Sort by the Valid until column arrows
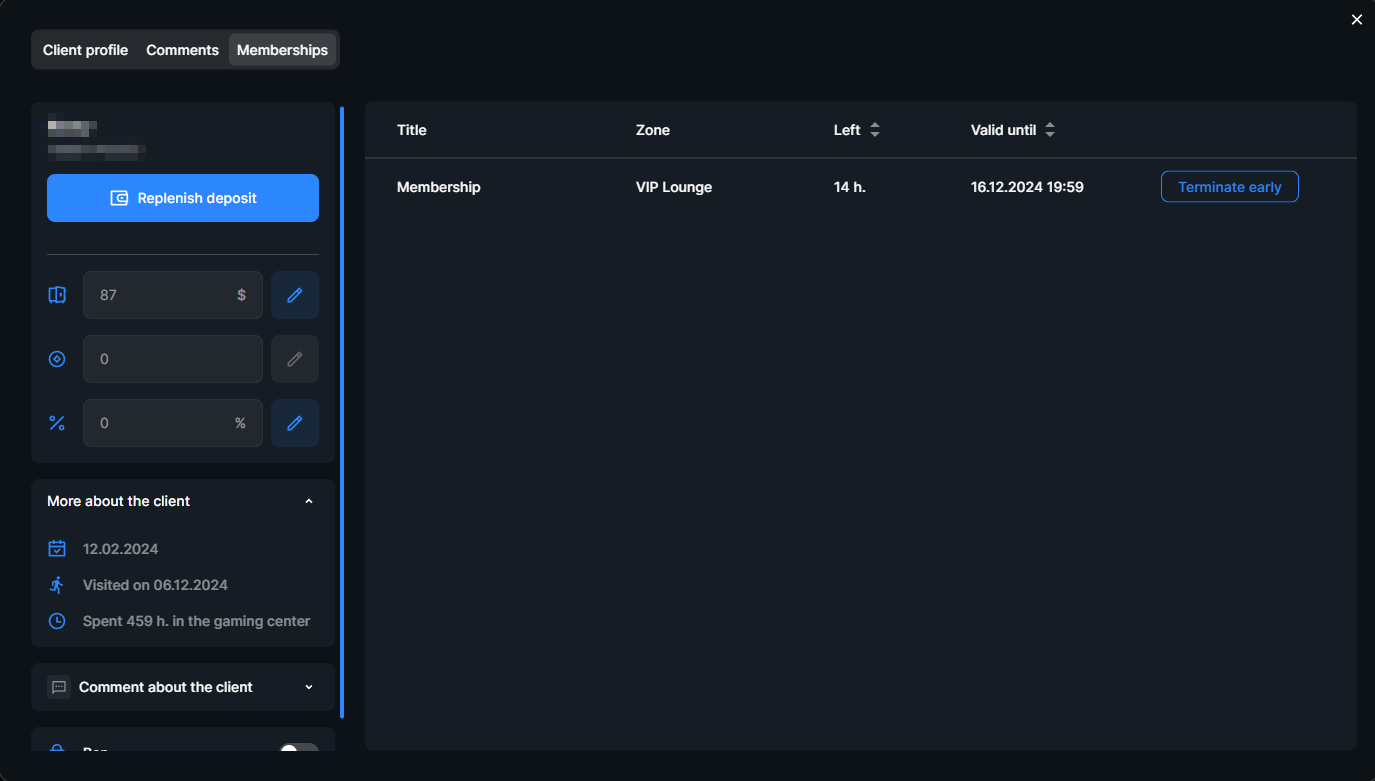1375x781 pixels. [x=1050, y=130]
